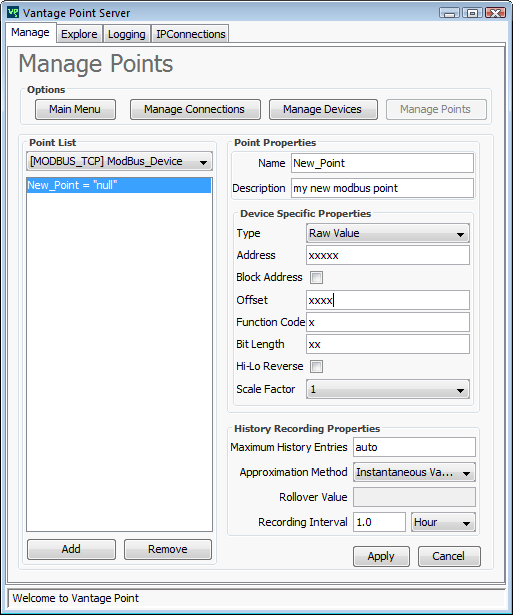The image size is (513, 615).
Task: Click the status bar text "Welcome to Vantage Point"
Action: click(75, 598)
